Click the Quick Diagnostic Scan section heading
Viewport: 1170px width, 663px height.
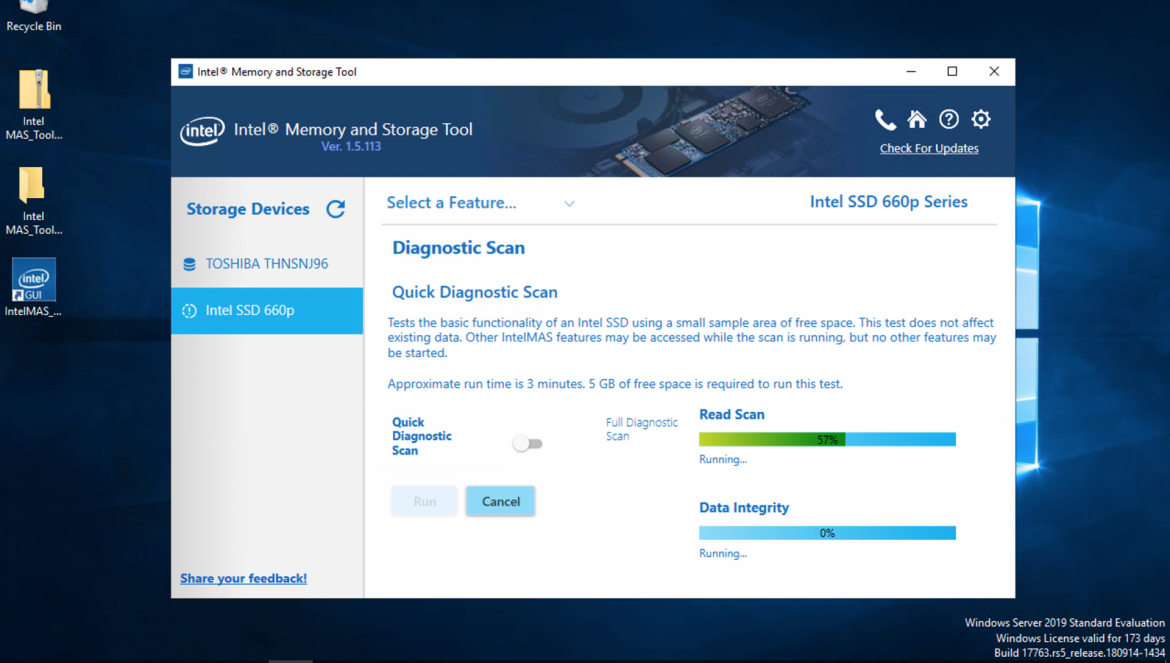(475, 292)
